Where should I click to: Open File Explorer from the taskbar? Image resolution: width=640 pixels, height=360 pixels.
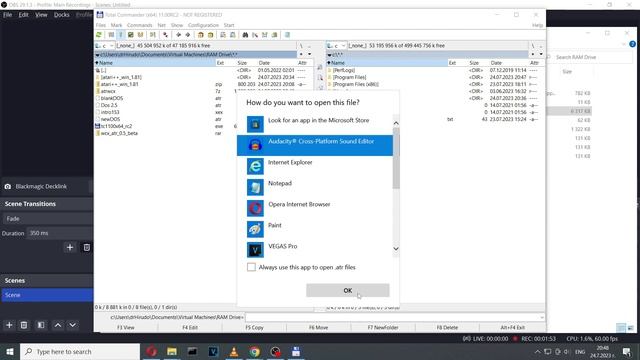172,351
